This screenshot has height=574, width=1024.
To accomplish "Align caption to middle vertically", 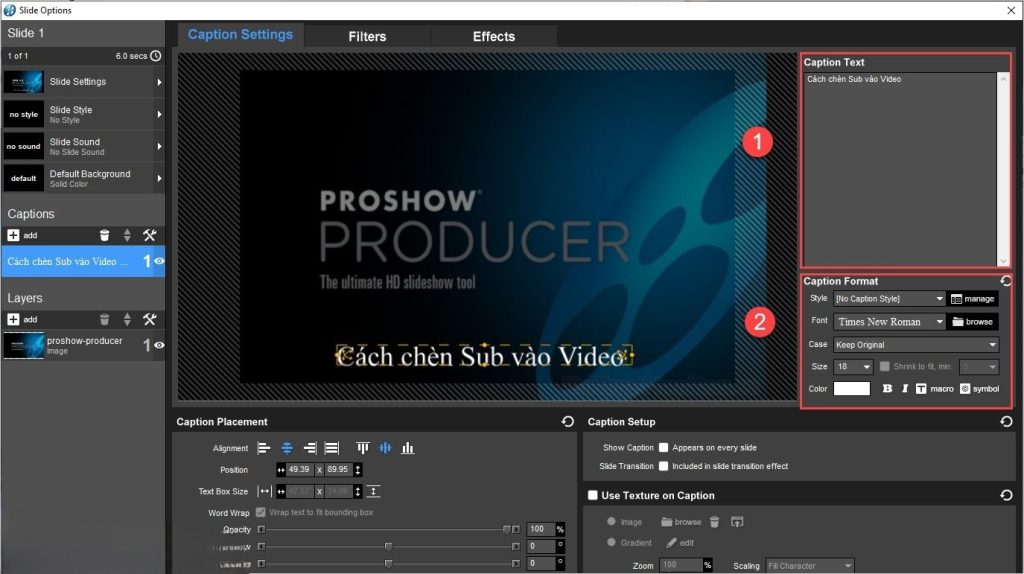I will 385,448.
